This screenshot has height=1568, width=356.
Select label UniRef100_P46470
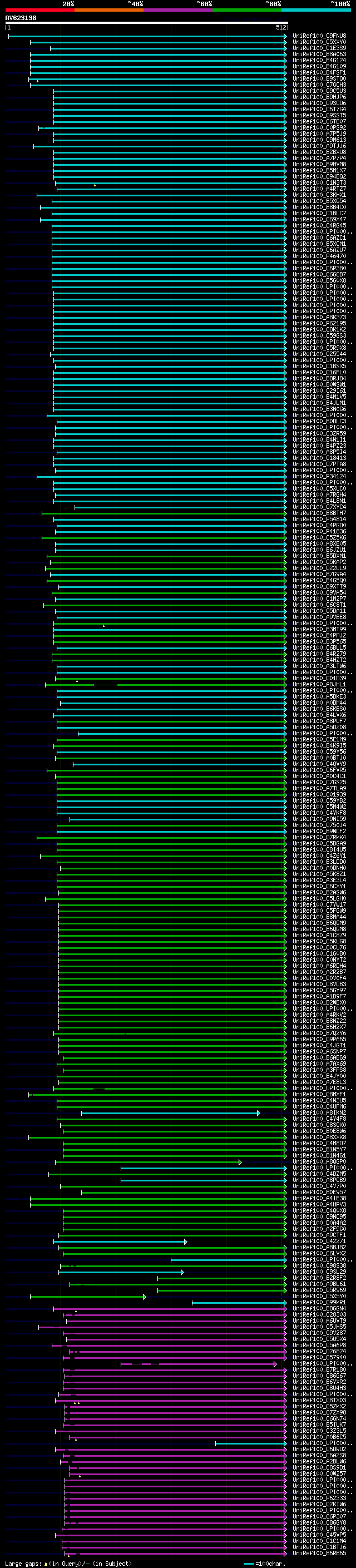(319, 256)
